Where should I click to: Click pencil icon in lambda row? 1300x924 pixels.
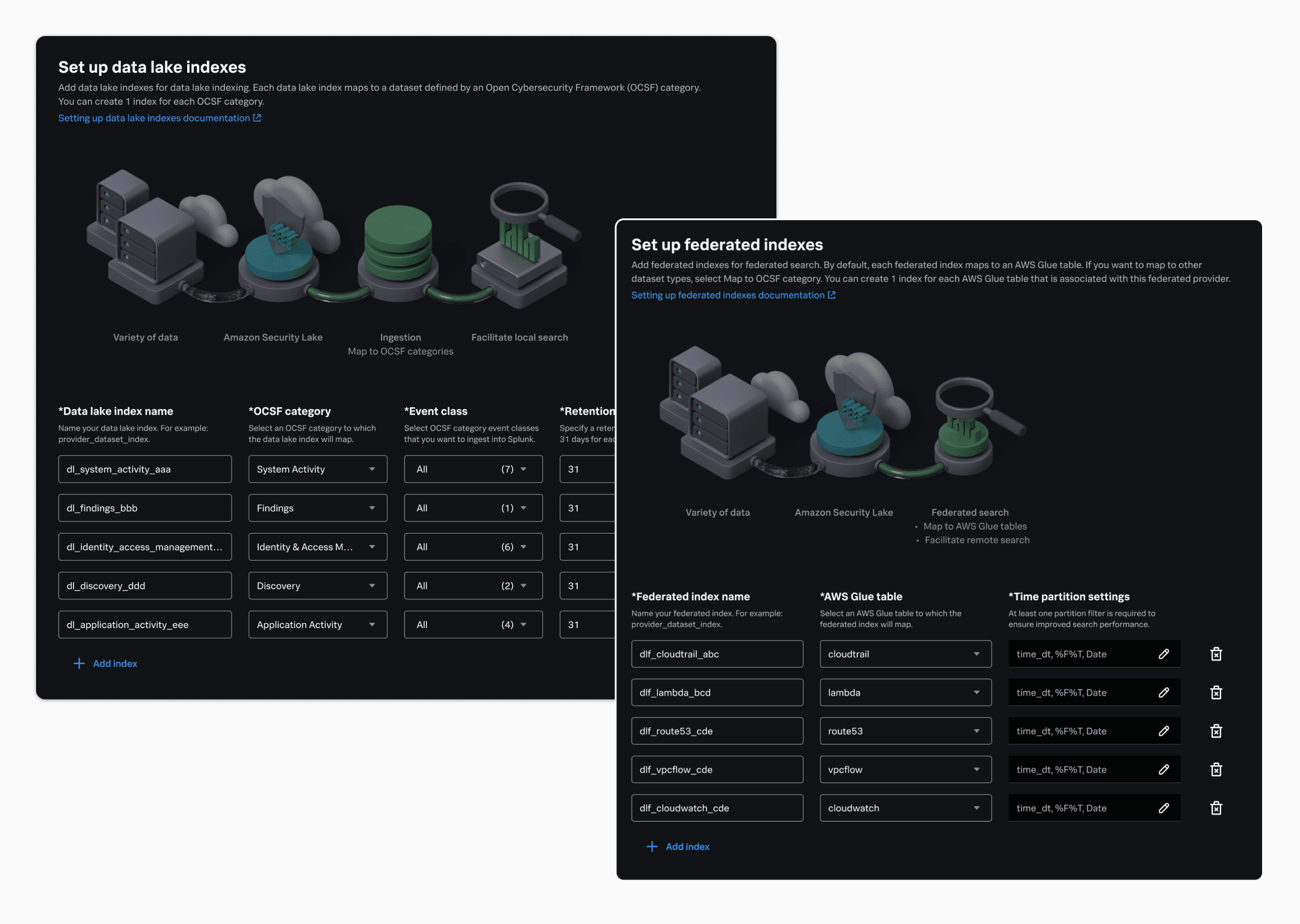point(1163,692)
